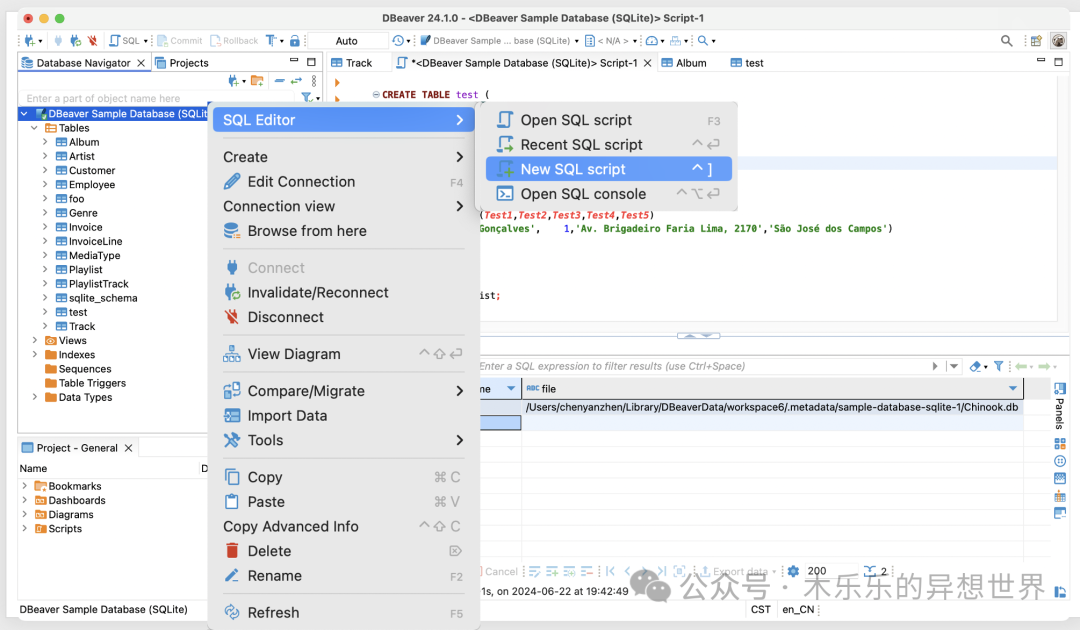Click the new folder icon in navigator toolbar

pos(257,81)
